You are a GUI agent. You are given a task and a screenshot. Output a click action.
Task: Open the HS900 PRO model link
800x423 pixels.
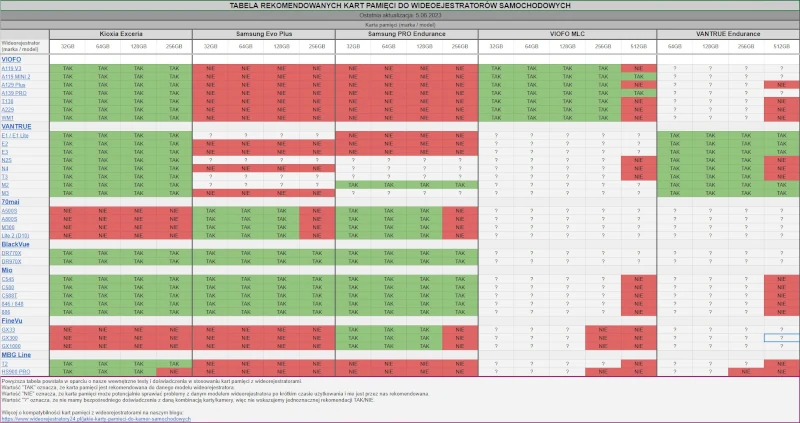click(x=16, y=372)
